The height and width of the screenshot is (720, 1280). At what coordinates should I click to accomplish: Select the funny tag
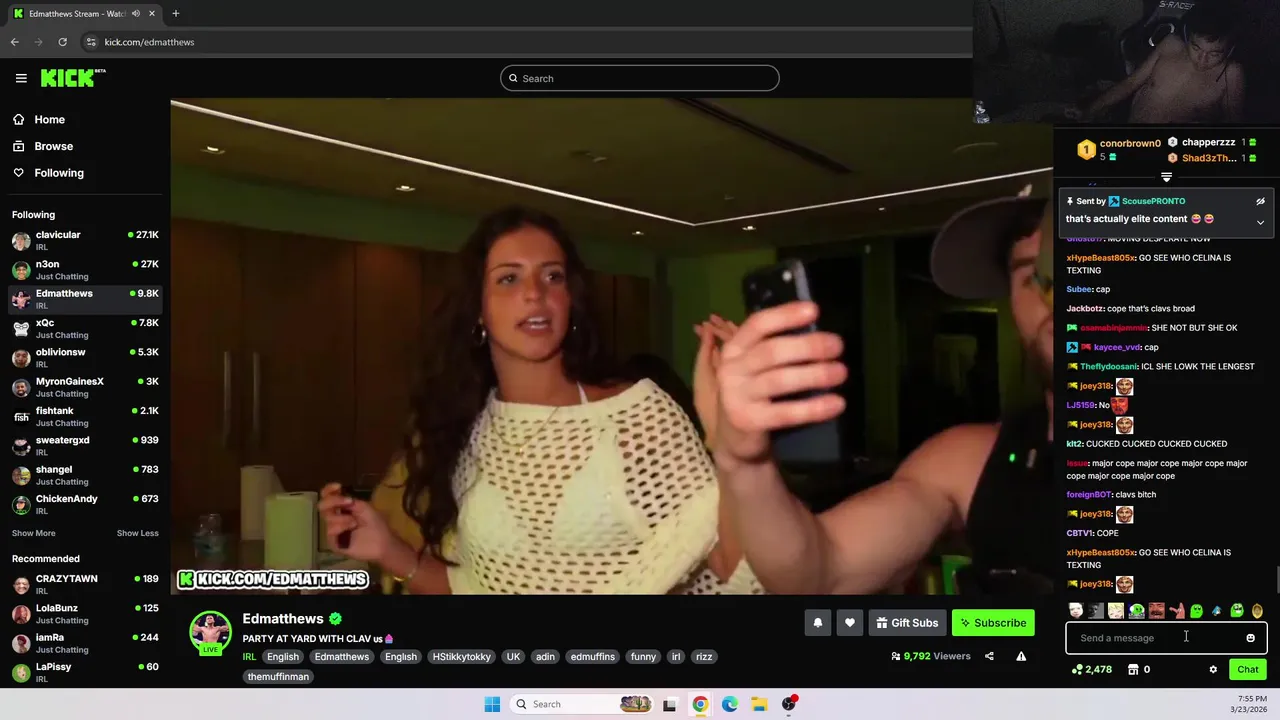coord(644,657)
